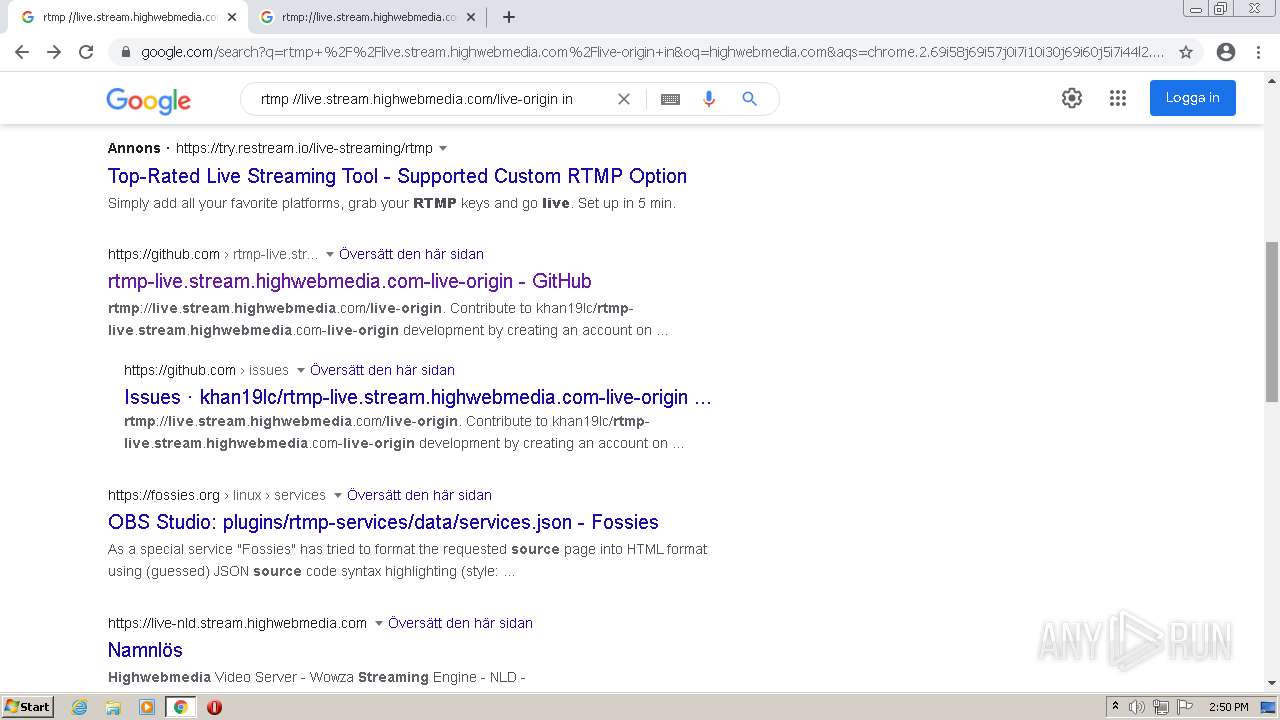The width and height of the screenshot is (1280, 720).
Task: Expand the fossies.org result dropdown arrow
Action: click(x=337, y=496)
